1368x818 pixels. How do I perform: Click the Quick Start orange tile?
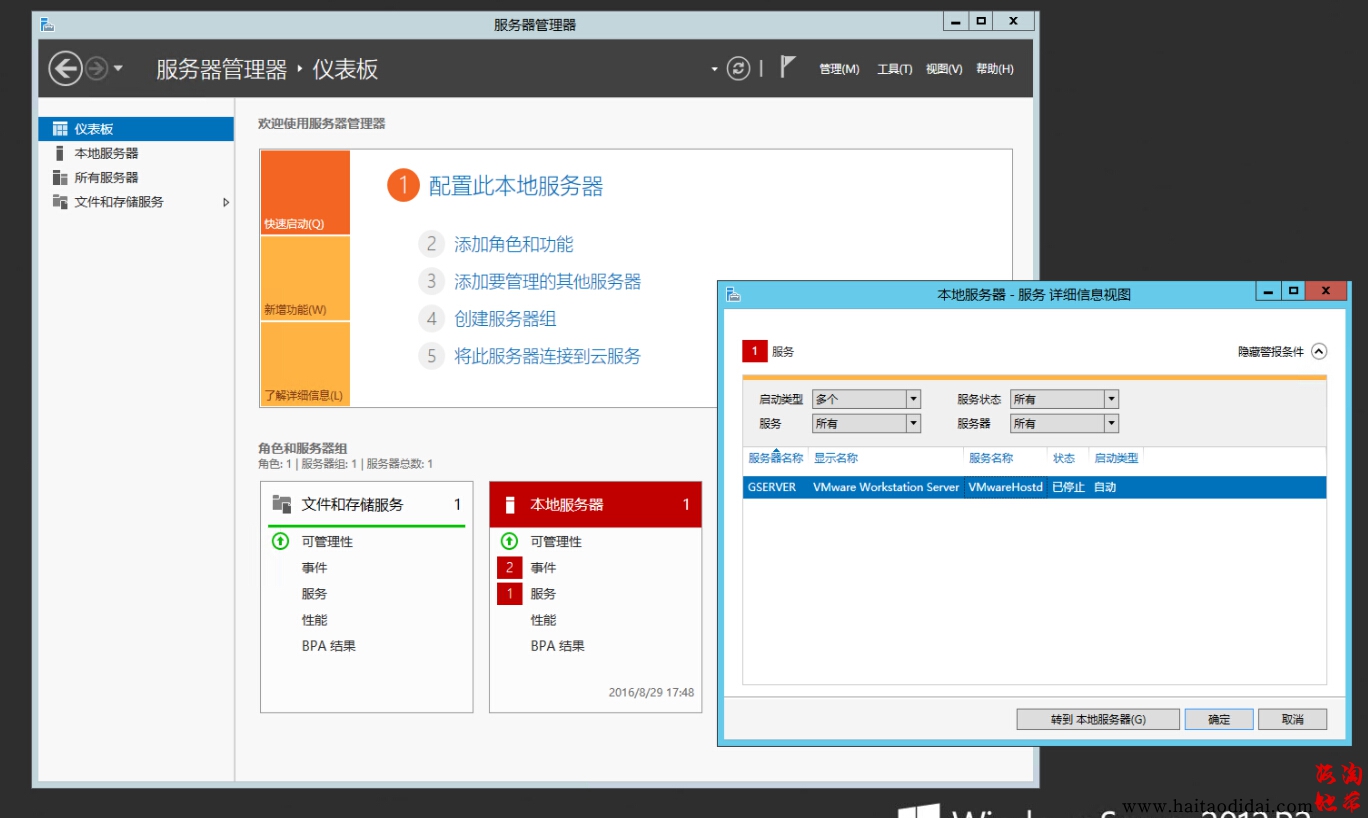pyautogui.click(x=305, y=192)
